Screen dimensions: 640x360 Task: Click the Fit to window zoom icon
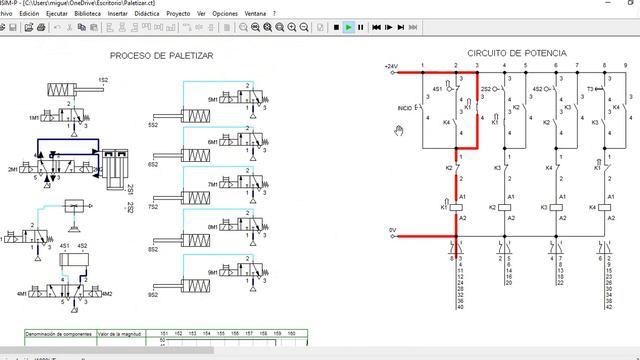point(267,27)
